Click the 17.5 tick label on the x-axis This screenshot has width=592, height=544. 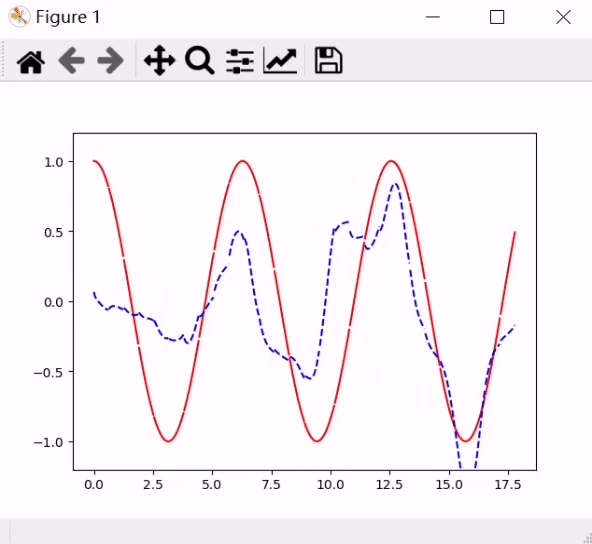(508, 484)
